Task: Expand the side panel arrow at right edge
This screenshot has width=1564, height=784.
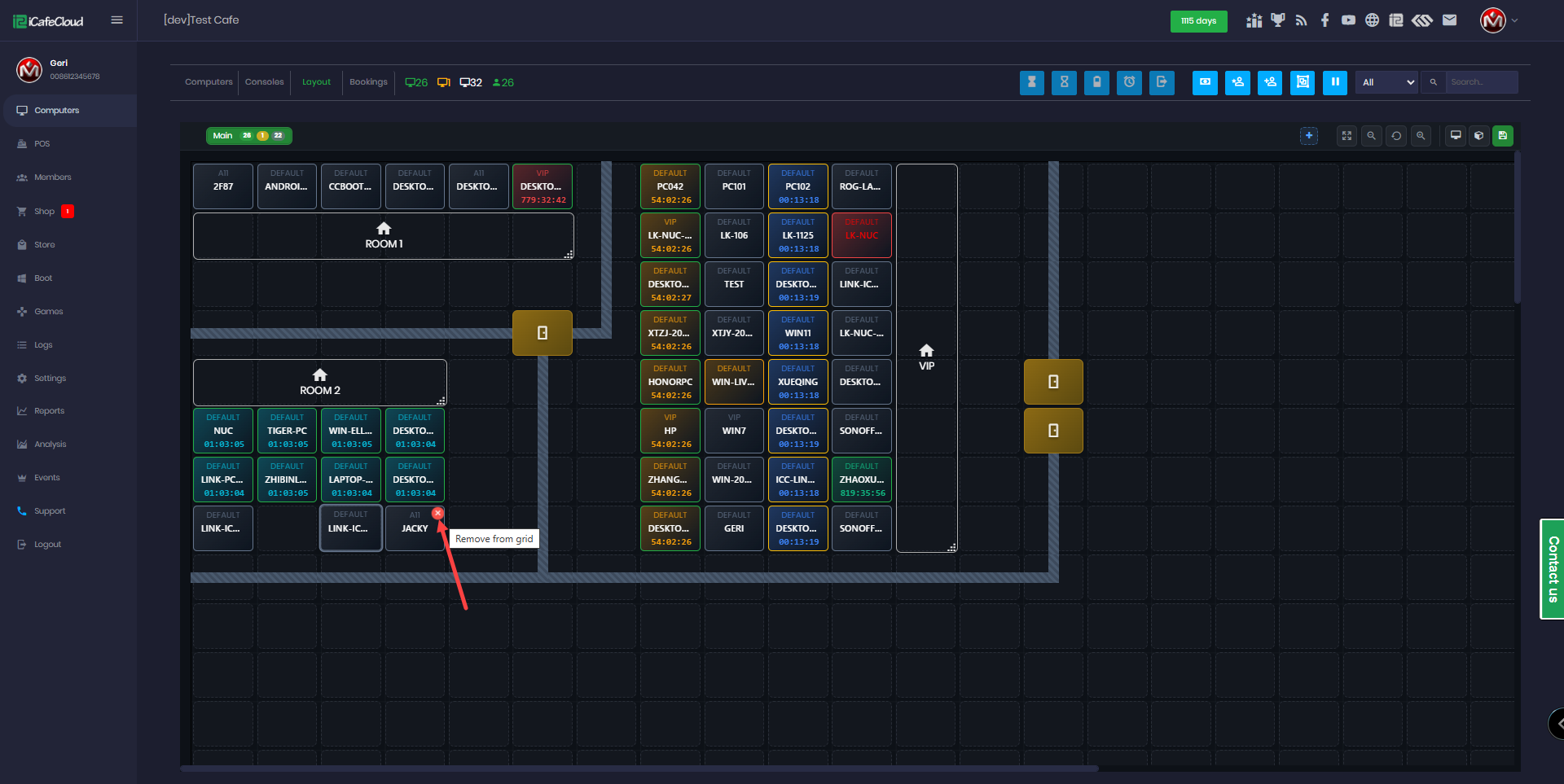Action: (x=1557, y=723)
